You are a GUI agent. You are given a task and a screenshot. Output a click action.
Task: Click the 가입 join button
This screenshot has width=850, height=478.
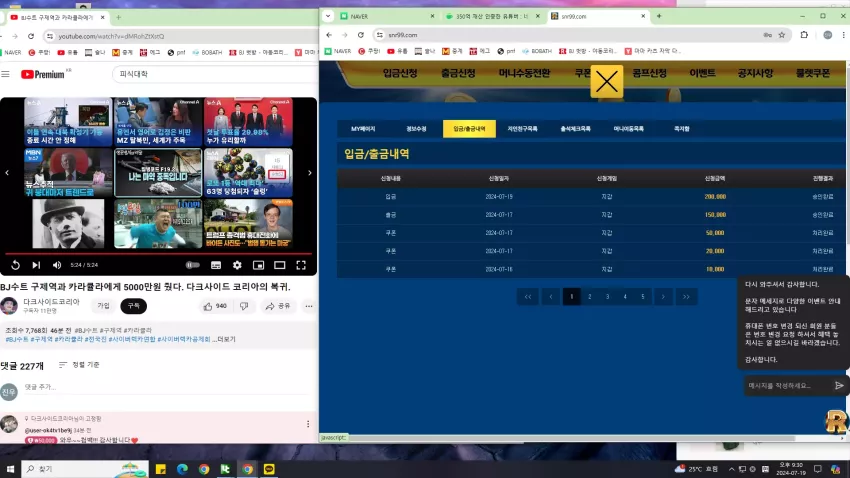click(103, 306)
